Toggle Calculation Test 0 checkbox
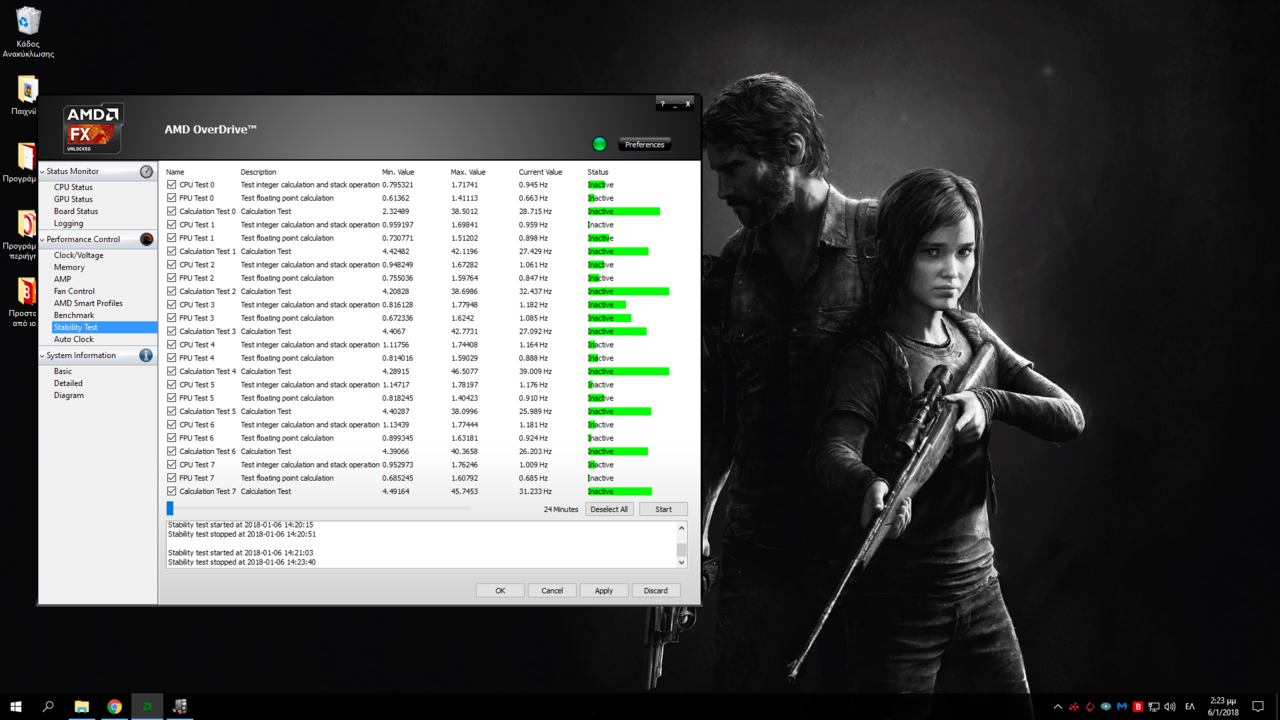The image size is (1280, 720). 171,211
